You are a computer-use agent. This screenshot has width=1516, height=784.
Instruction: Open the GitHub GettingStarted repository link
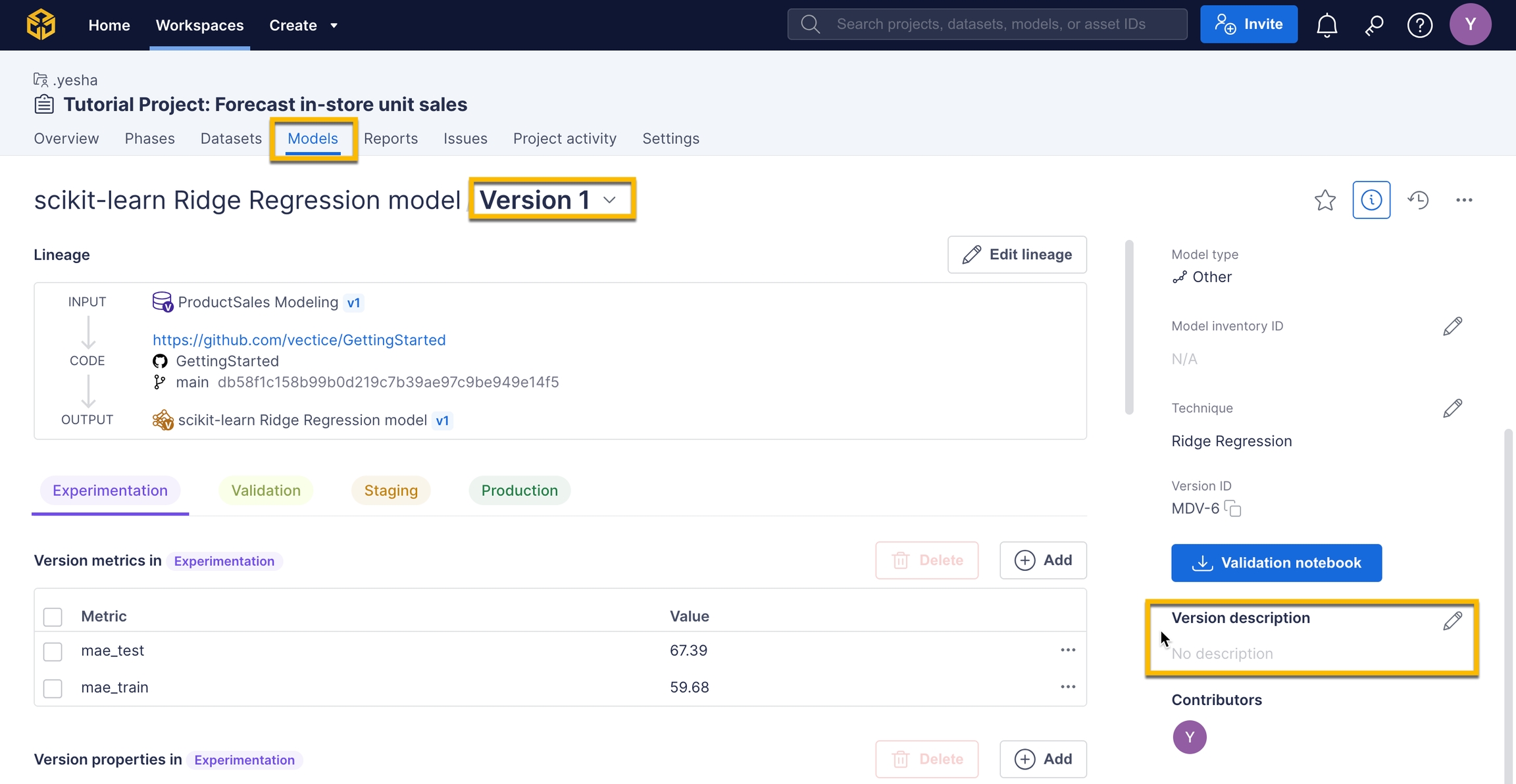[299, 340]
